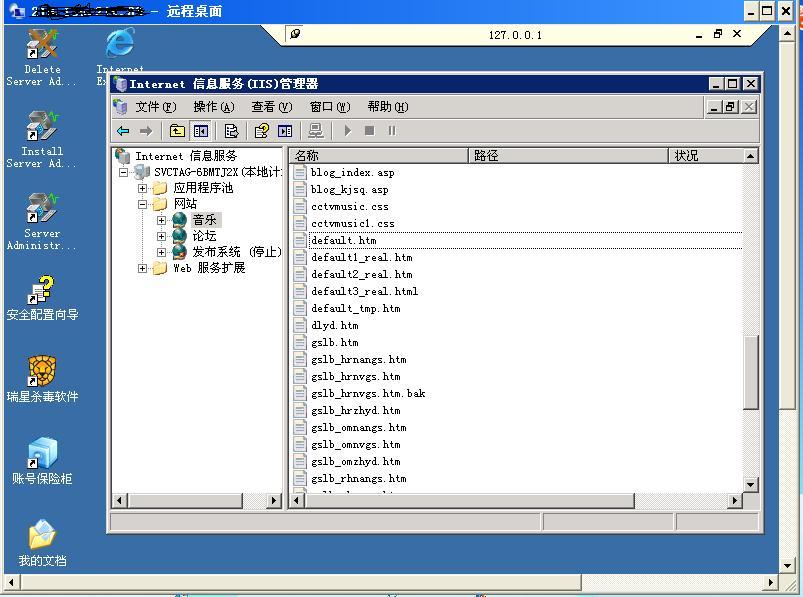803x597 pixels.
Task: Select file default.htm in list
Action: [344, 241]
